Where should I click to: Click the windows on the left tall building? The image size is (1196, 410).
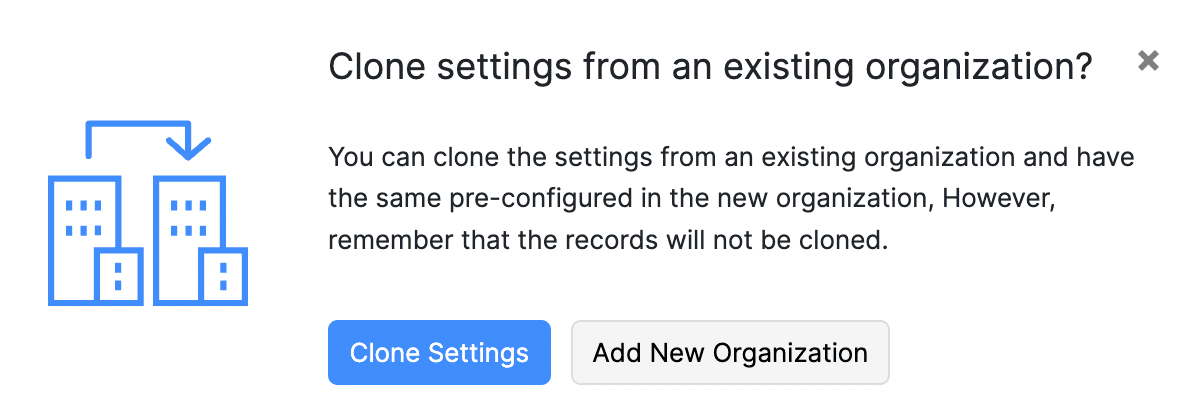pyautogui.click(x=82, y=218)
